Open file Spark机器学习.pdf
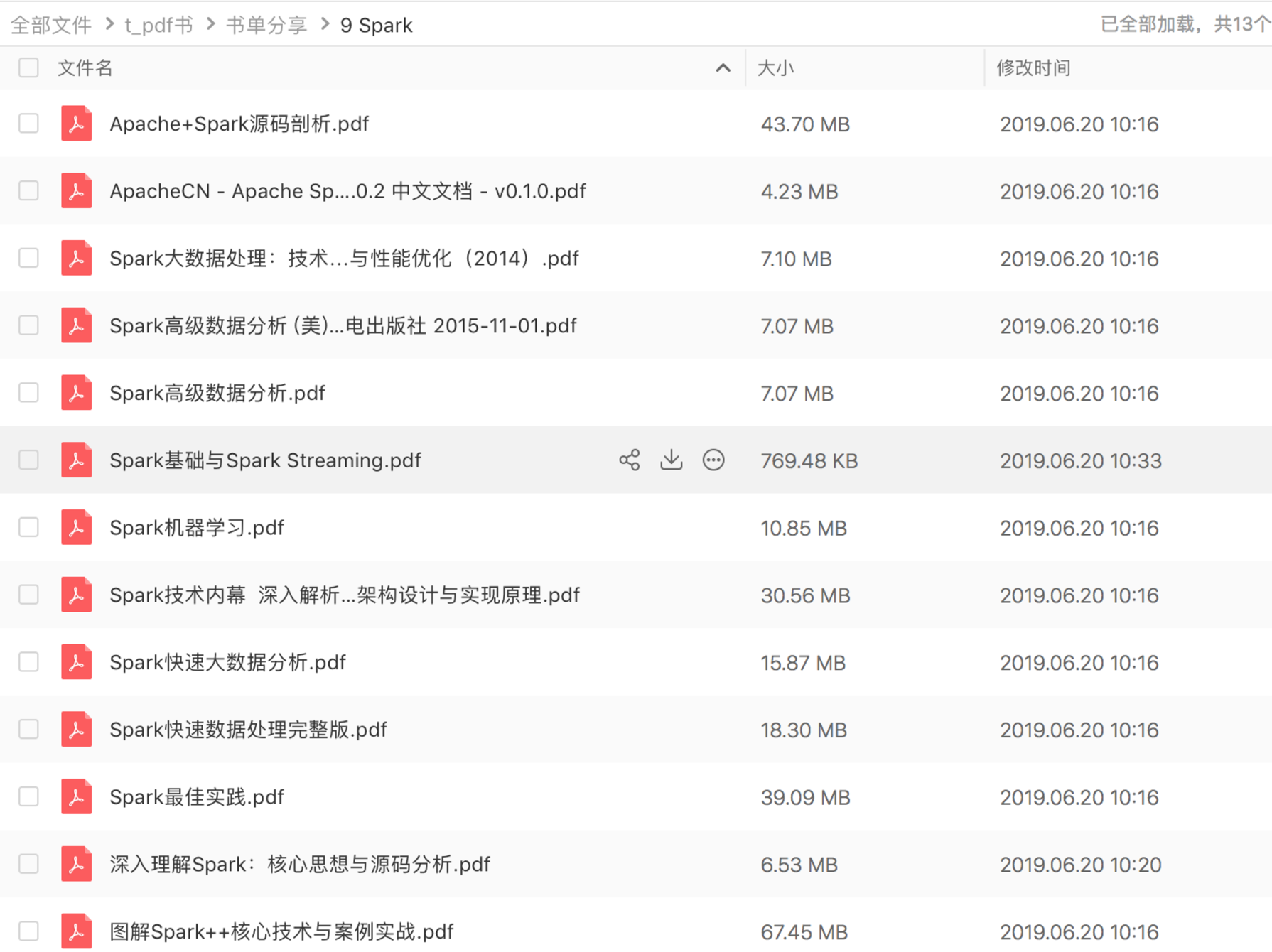The image size is (1272, 952). [197, 527]
